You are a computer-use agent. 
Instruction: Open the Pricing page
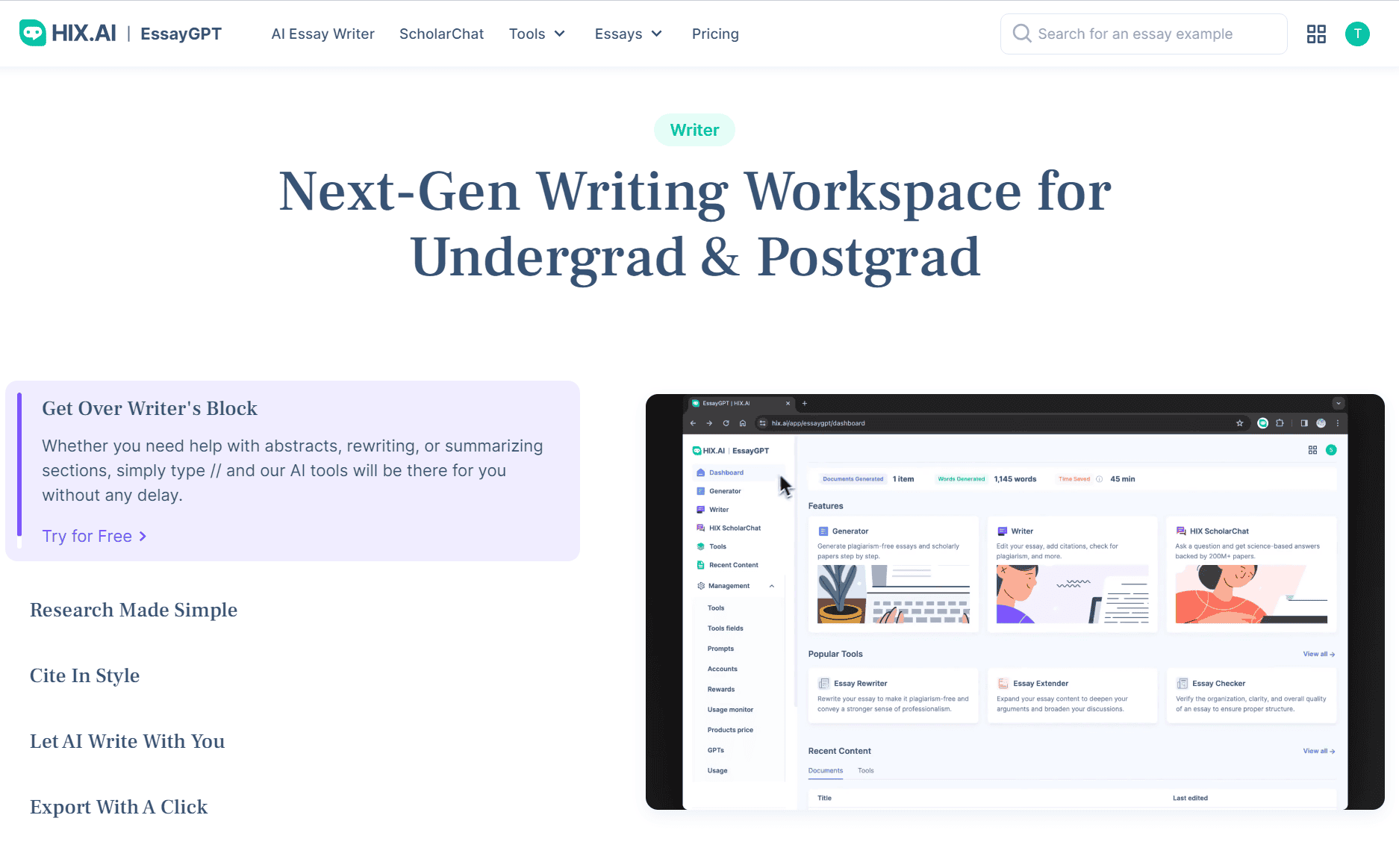(x=715, y=34)
